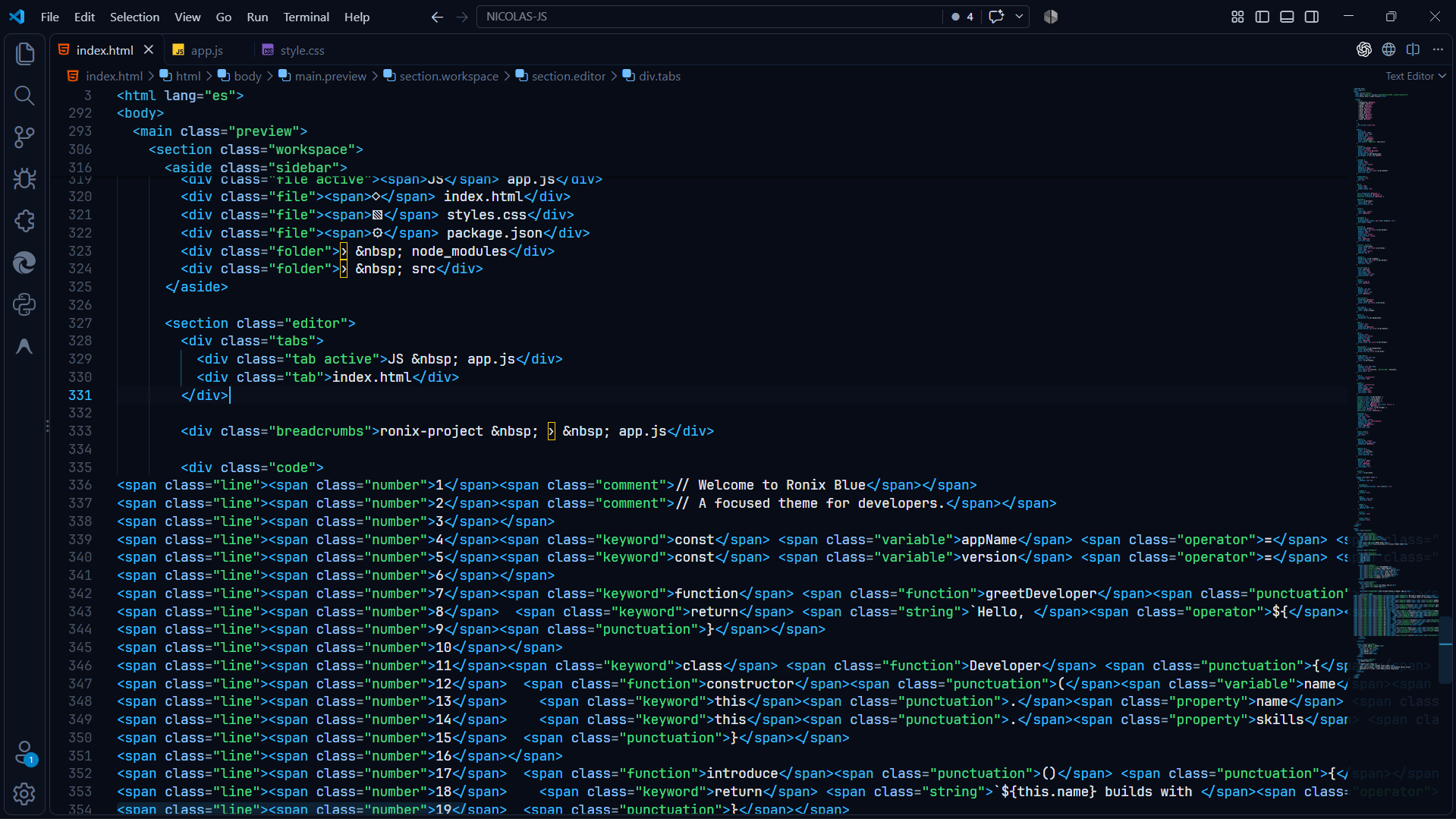Click the hexagon icon next to the command center

1051,17
